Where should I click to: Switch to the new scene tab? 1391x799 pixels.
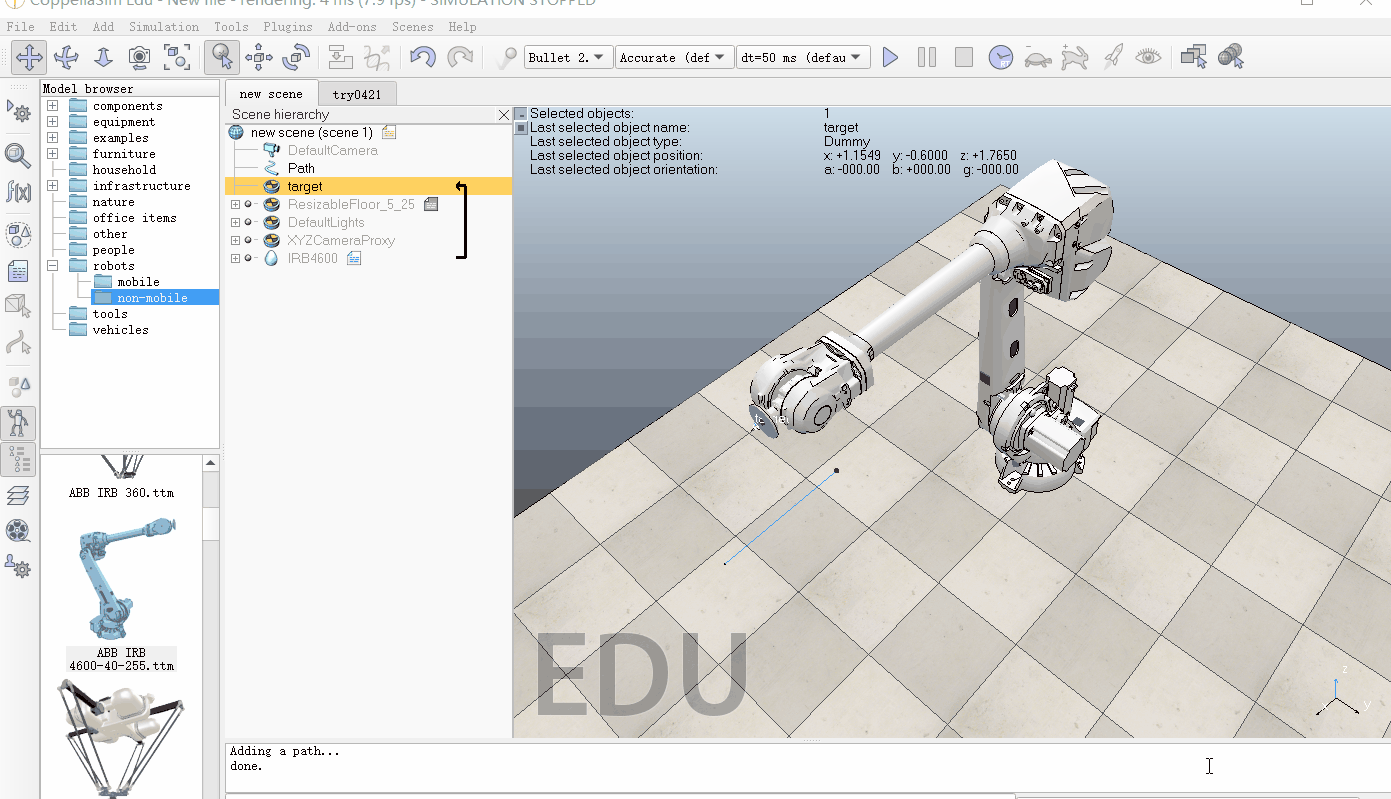[272, 93]
